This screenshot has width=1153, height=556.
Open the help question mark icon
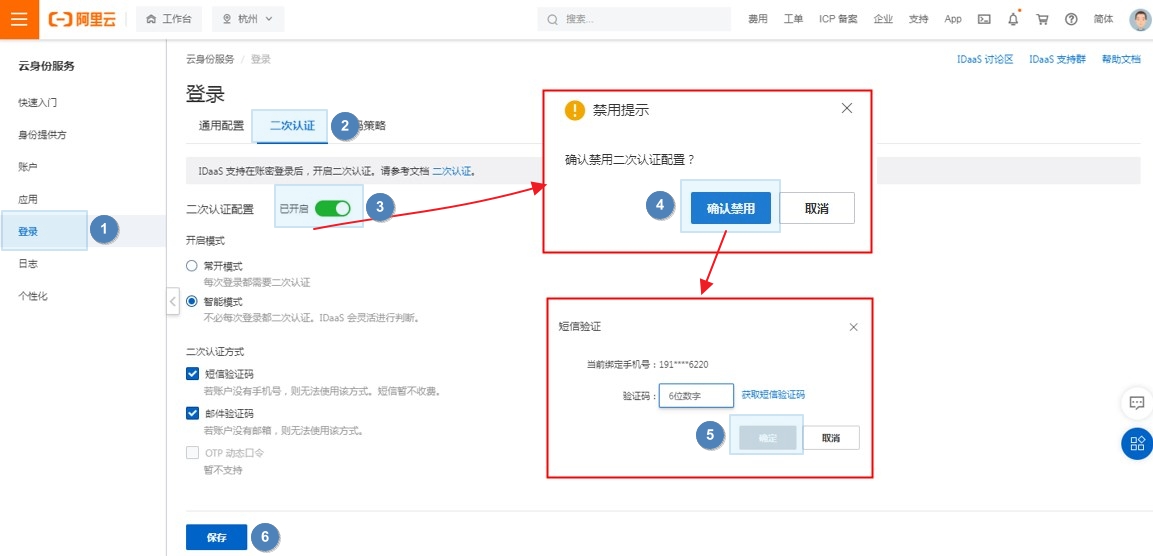point(1071,19)
